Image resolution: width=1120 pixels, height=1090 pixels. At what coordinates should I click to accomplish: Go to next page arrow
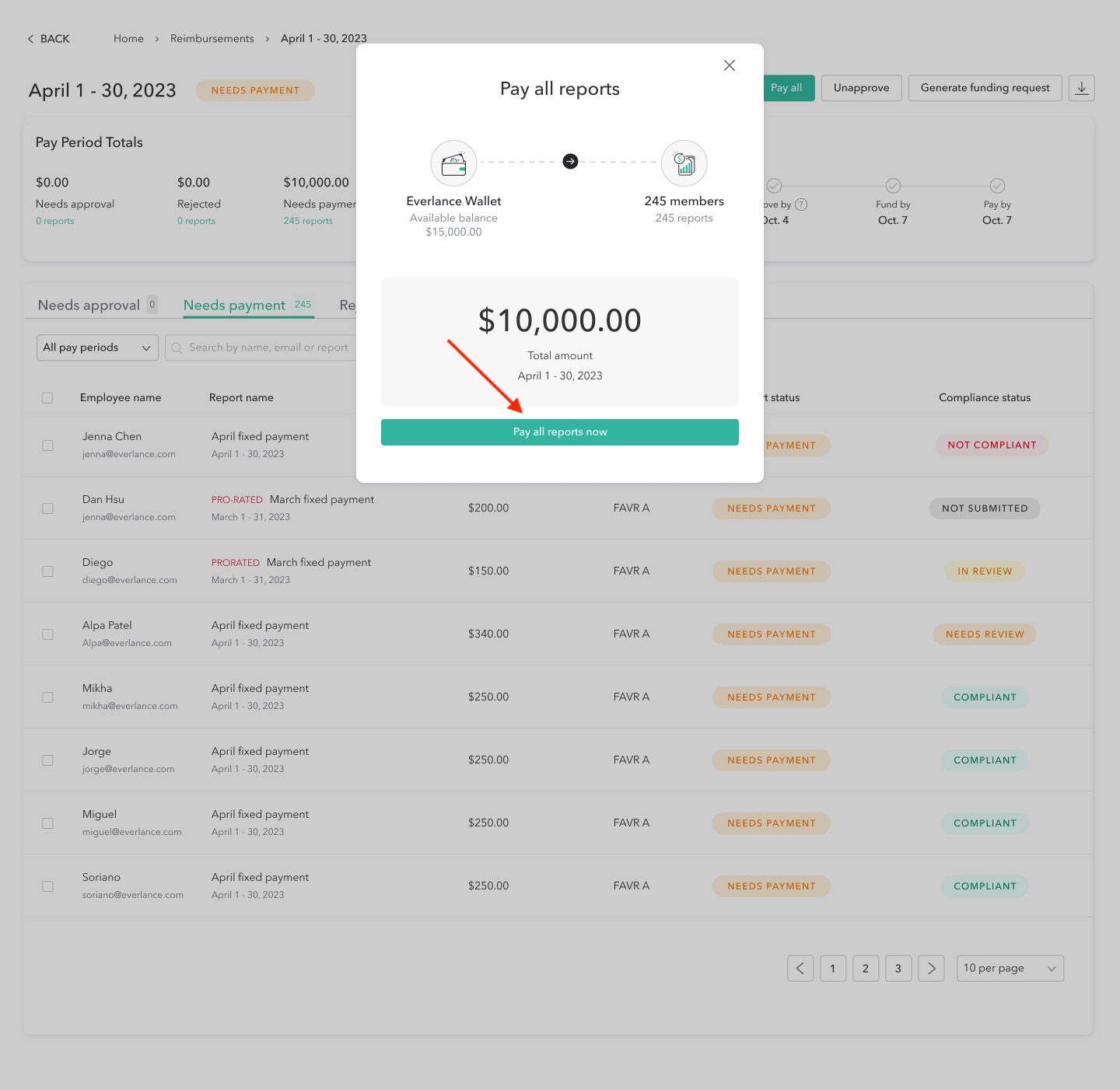pyautogui.click(x=931, y=968)
